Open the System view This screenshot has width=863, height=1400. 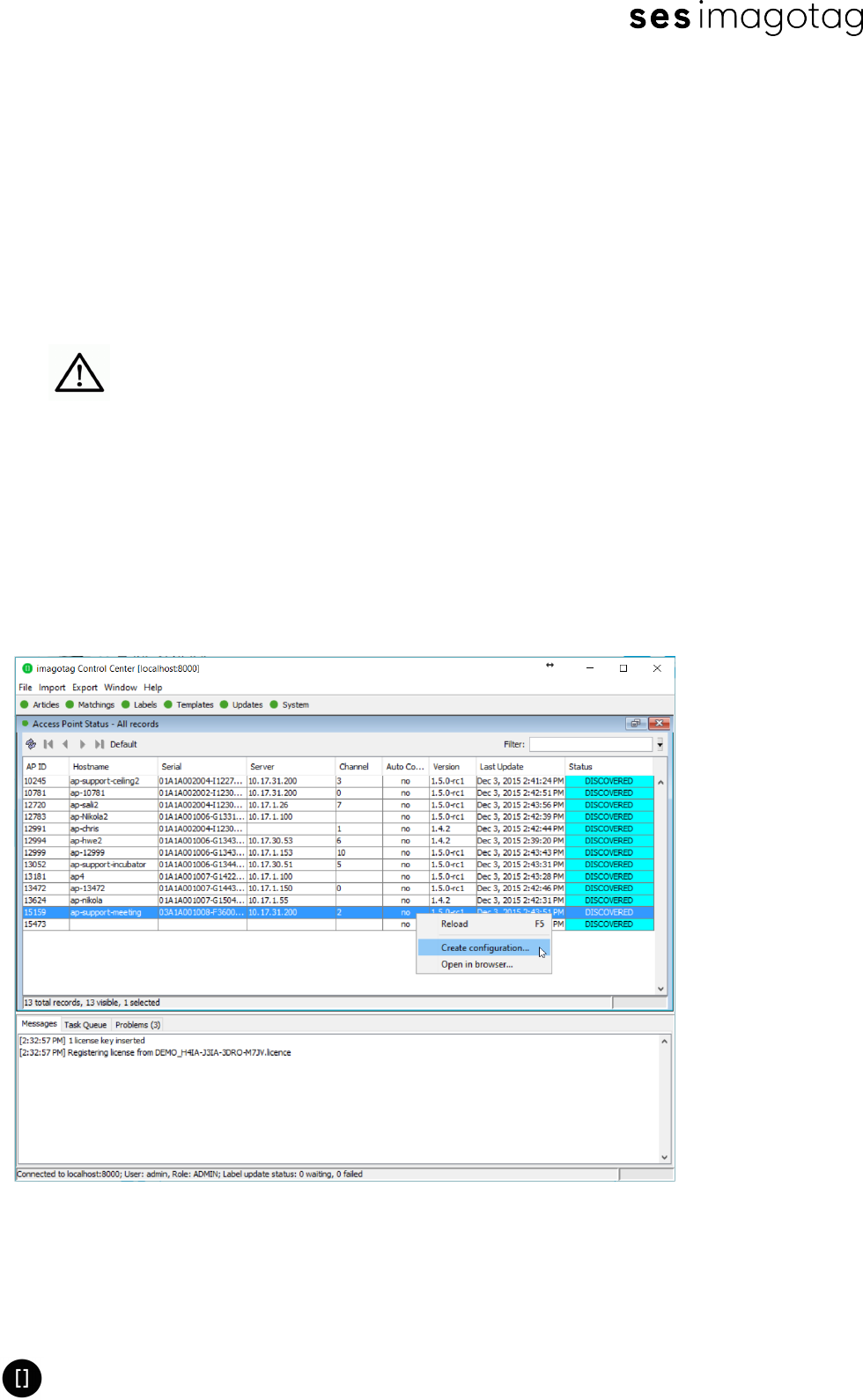pos(290,705)
